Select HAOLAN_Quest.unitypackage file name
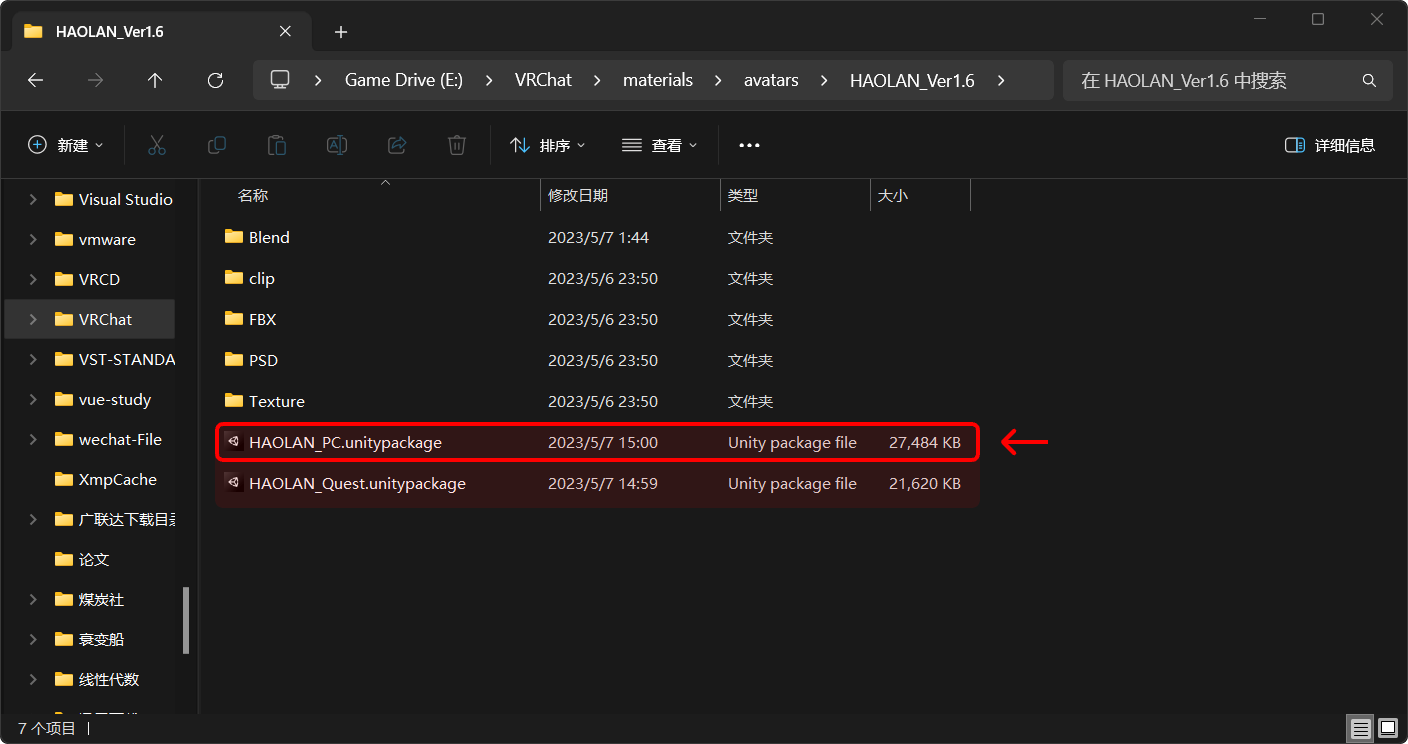Screen dimensions: 1408x744 pyautogui.click(x=357, y=483)
